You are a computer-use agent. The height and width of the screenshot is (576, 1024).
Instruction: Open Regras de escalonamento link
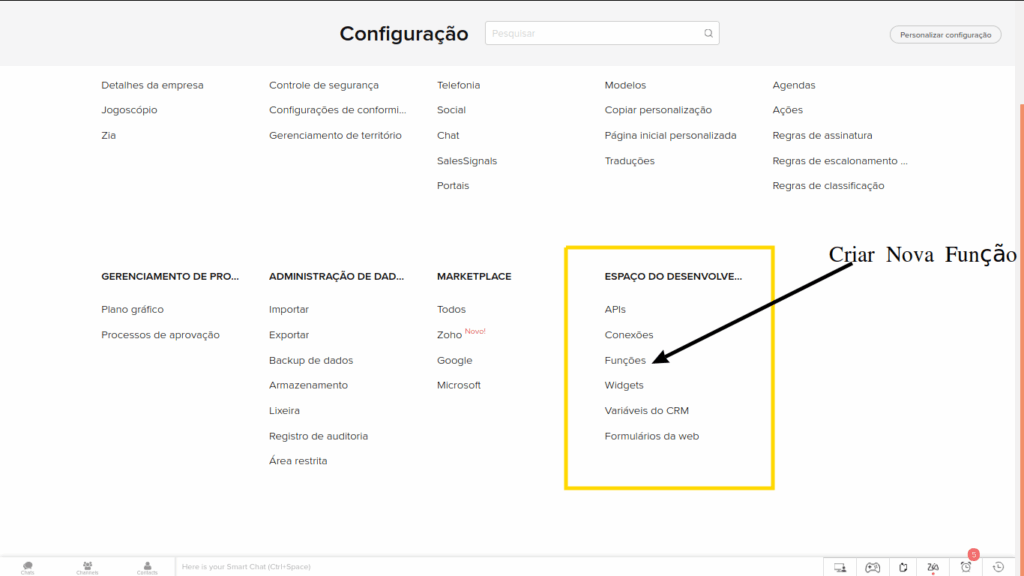tap(840, 161)
